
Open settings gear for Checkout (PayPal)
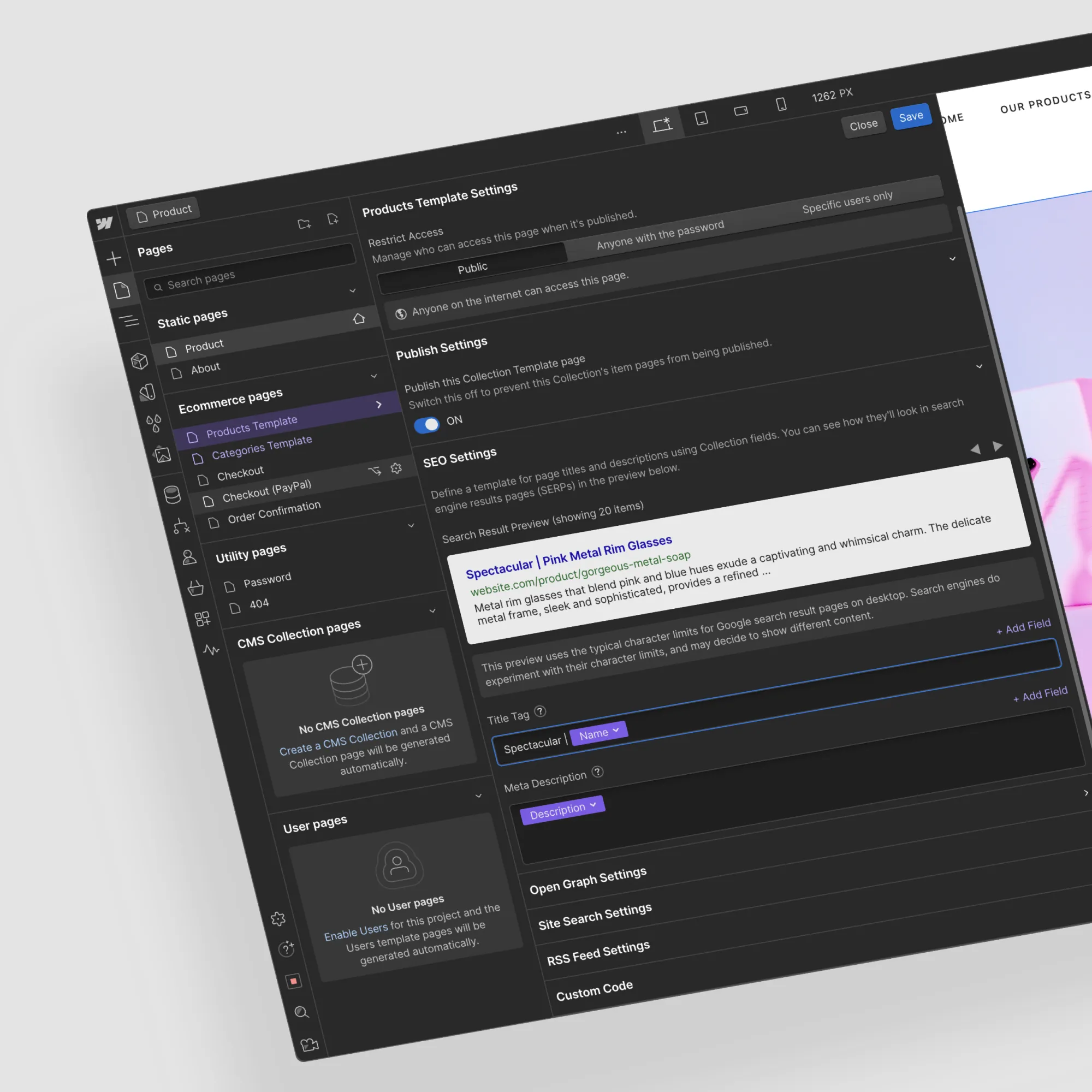click(x=396, y=468)
